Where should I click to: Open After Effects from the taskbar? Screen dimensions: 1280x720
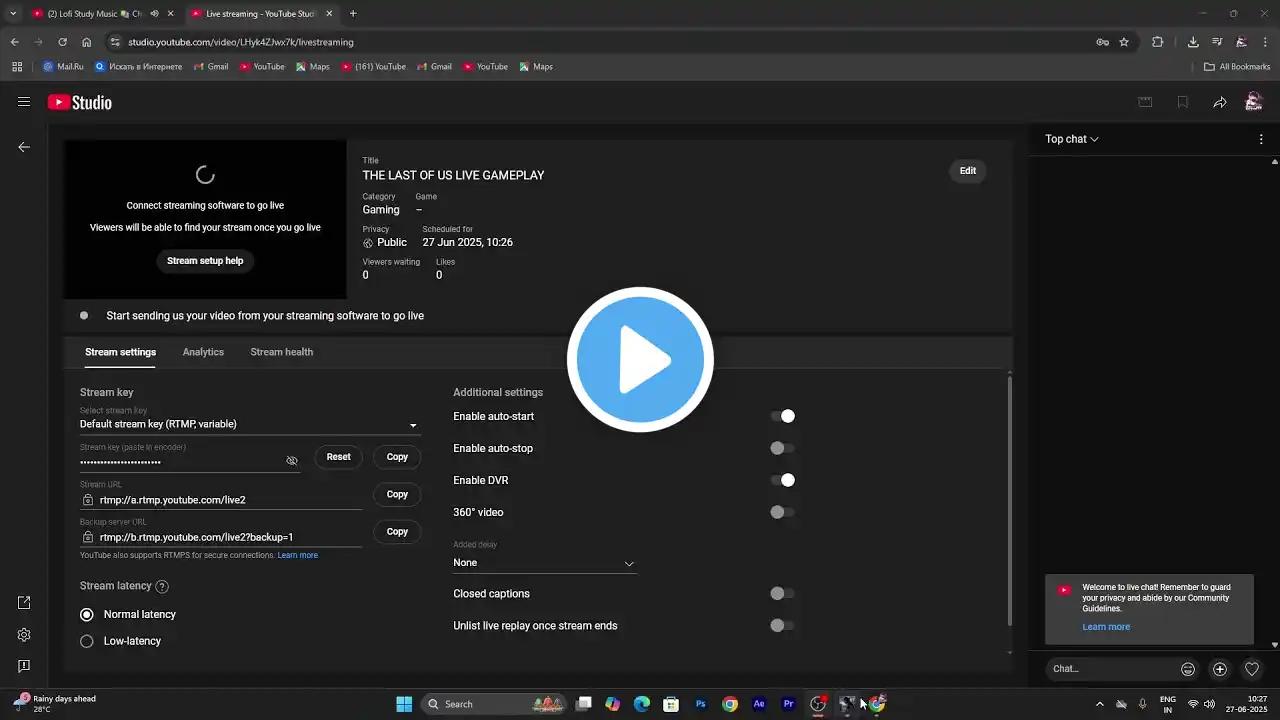pyautogui.click(x=759, y=704)
